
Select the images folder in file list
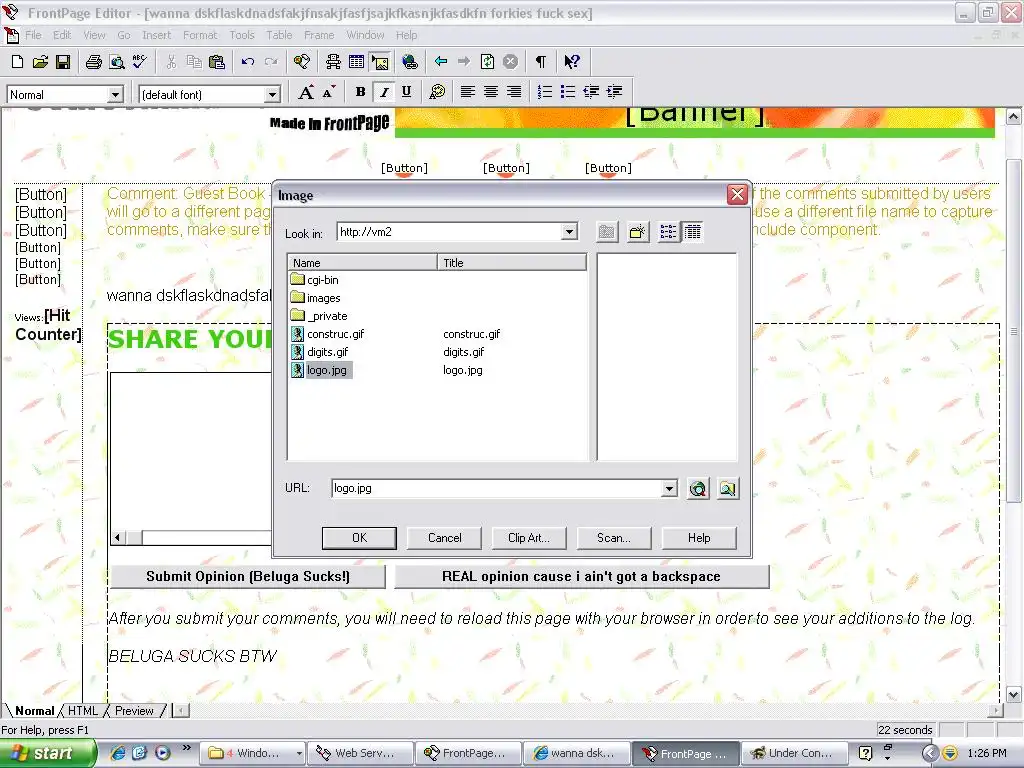point(316,298)
